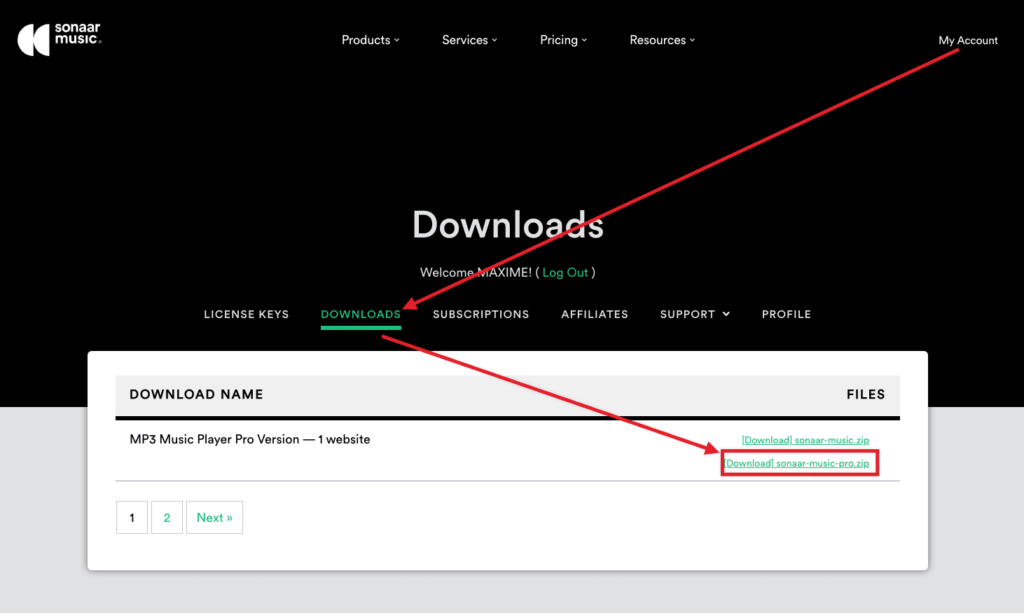Download the sonaar-music-pro.zip file
1024x613 pixels.
tap(797, 463)
